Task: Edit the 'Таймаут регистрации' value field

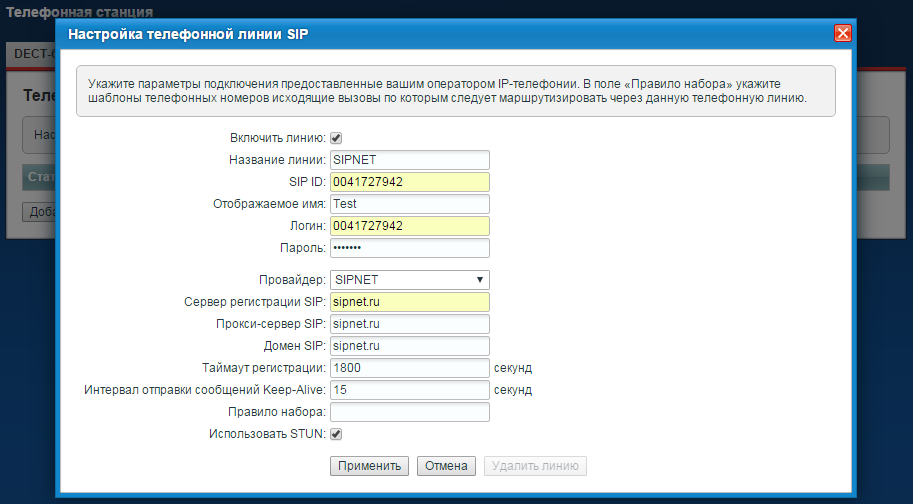Action: pyautogui.click(x=409, y=368)
